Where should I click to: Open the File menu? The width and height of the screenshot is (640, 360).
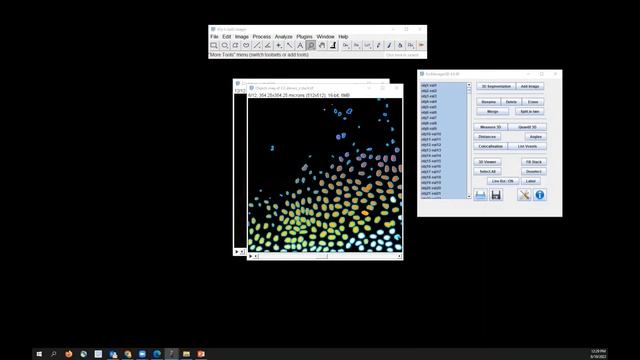[x=214, y=36]
